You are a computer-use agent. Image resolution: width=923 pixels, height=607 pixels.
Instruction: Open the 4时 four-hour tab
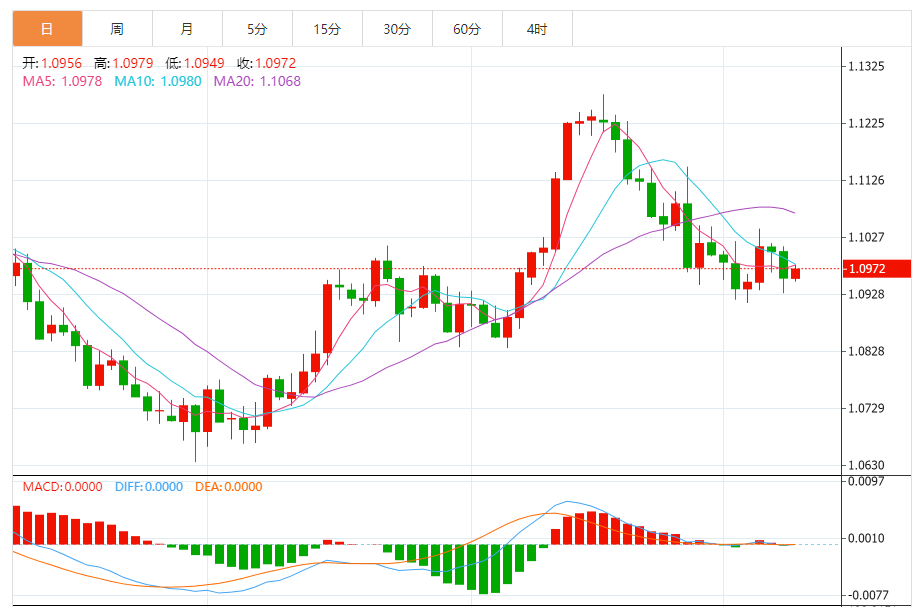[537, 29]
